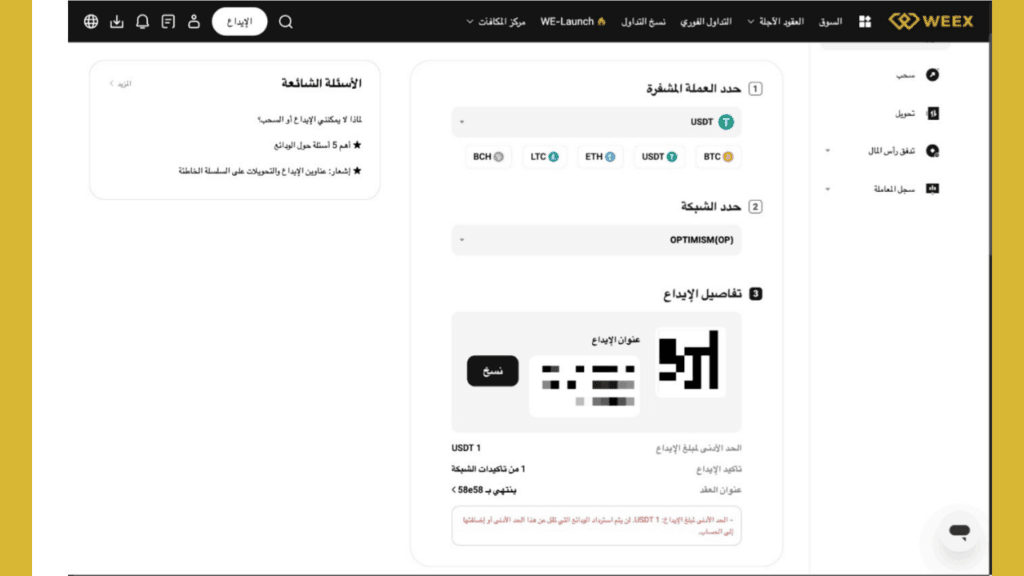The image size is (1024, 576).
Task: Click the download app icon
Action: click(116, 22)
